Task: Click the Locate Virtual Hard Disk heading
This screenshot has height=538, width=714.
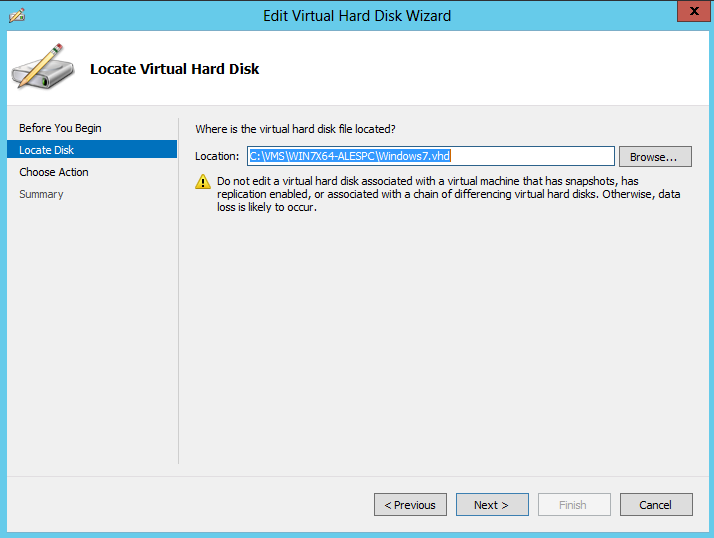Action: 175,69
